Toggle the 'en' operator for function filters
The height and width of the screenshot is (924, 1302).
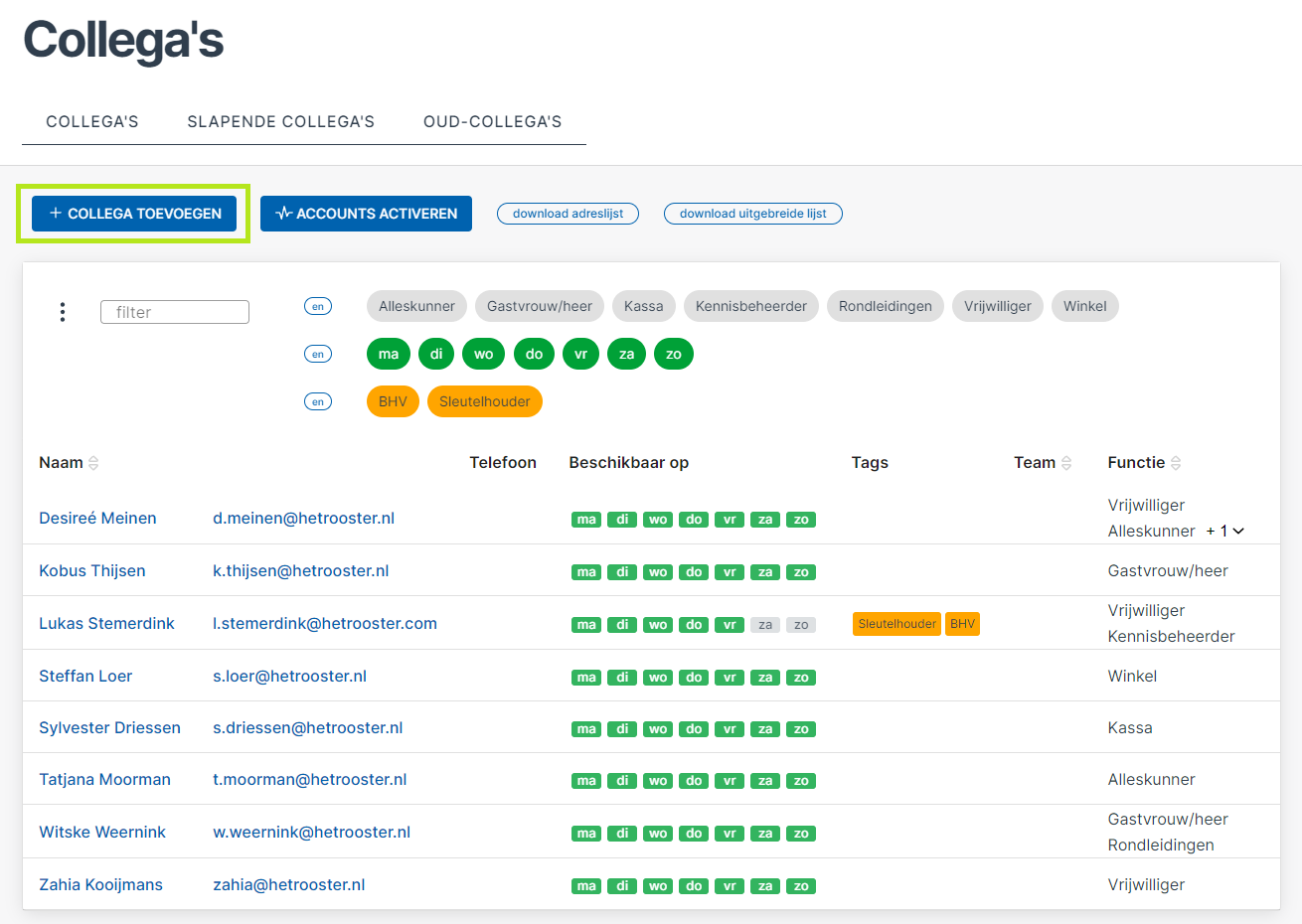(x=318, y=306)
